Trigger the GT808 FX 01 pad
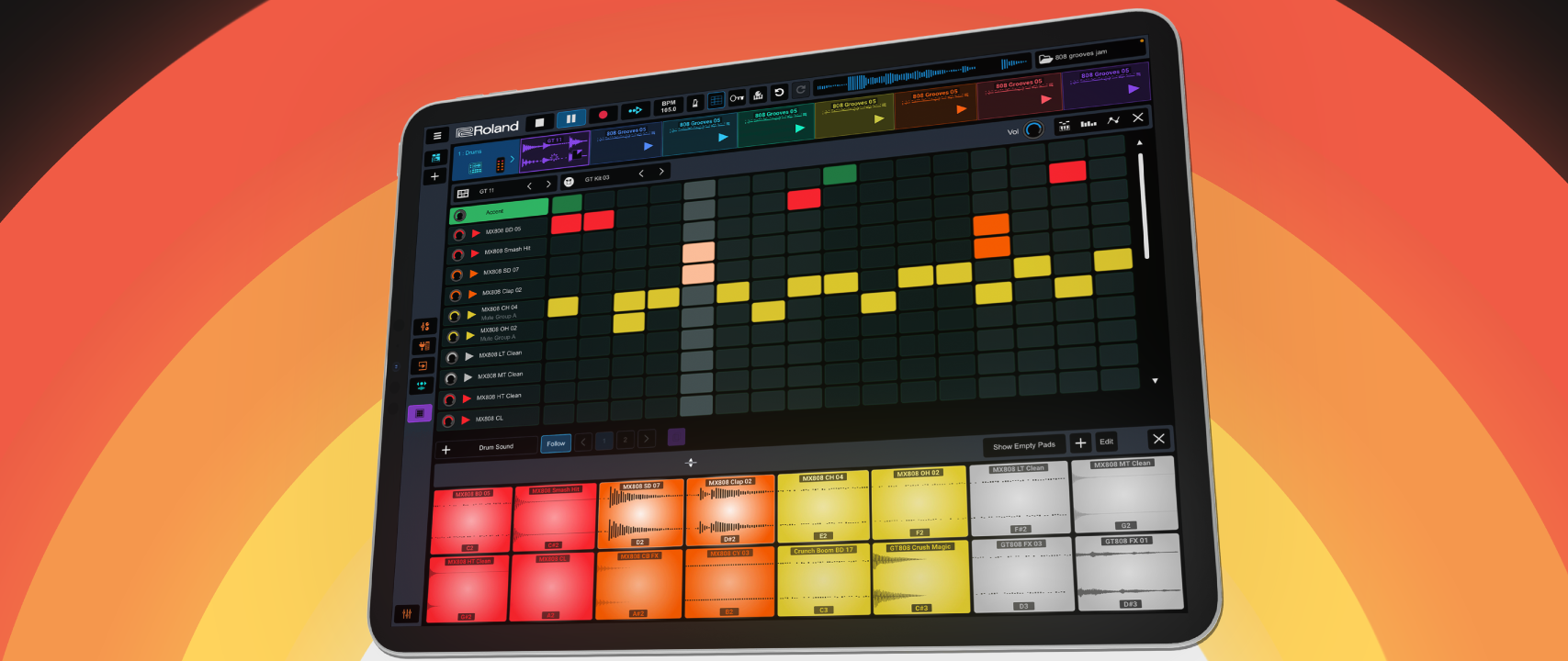The image size is (1568, 661). pos(1128,572)
